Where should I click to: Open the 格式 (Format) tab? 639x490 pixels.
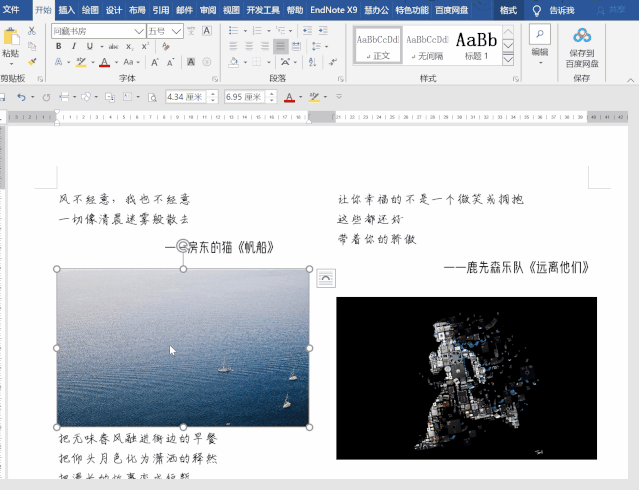508,10
